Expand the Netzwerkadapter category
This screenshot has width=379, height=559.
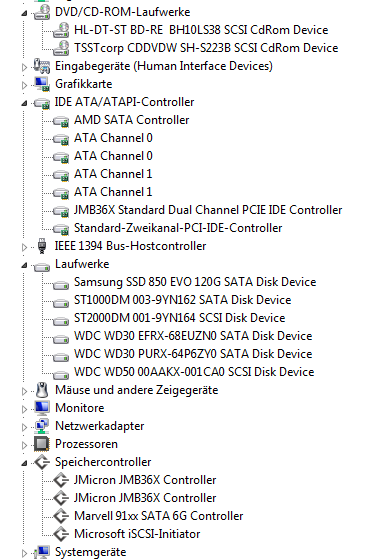24,427
